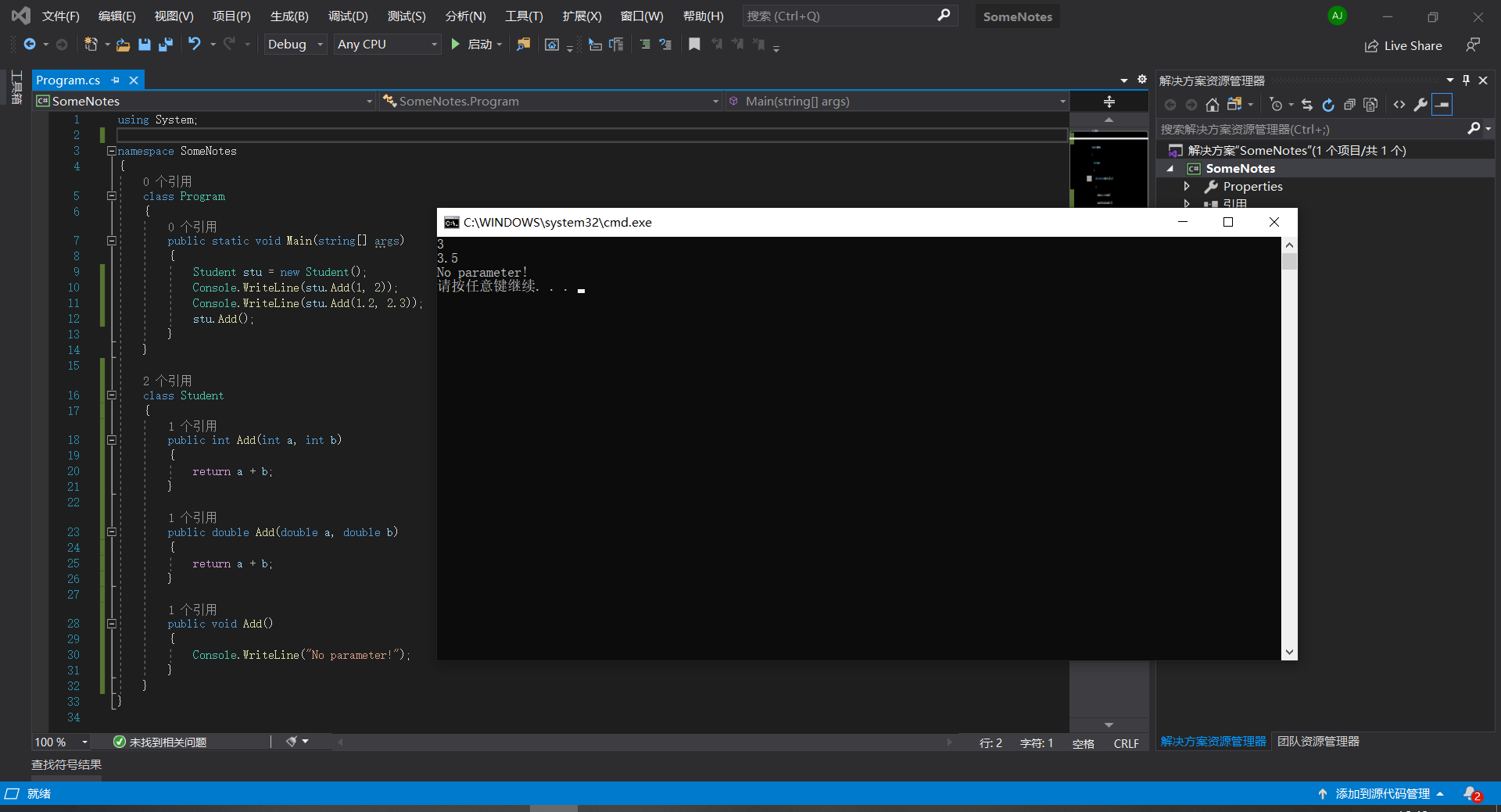
Task: Open the 工具(T) menu
Action: [x=524, y=16]
